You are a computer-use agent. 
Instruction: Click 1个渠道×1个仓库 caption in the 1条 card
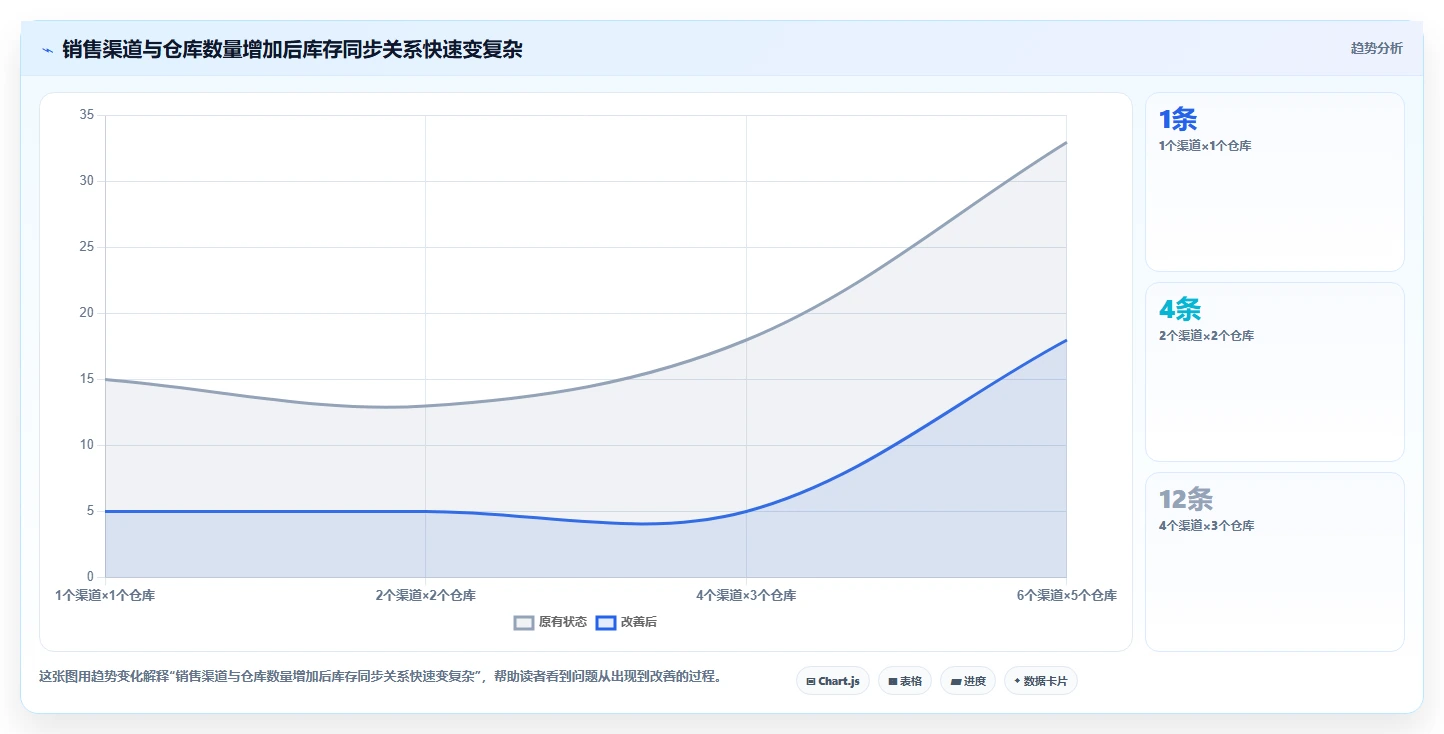pyautogui.click(x=1205, y=146)
